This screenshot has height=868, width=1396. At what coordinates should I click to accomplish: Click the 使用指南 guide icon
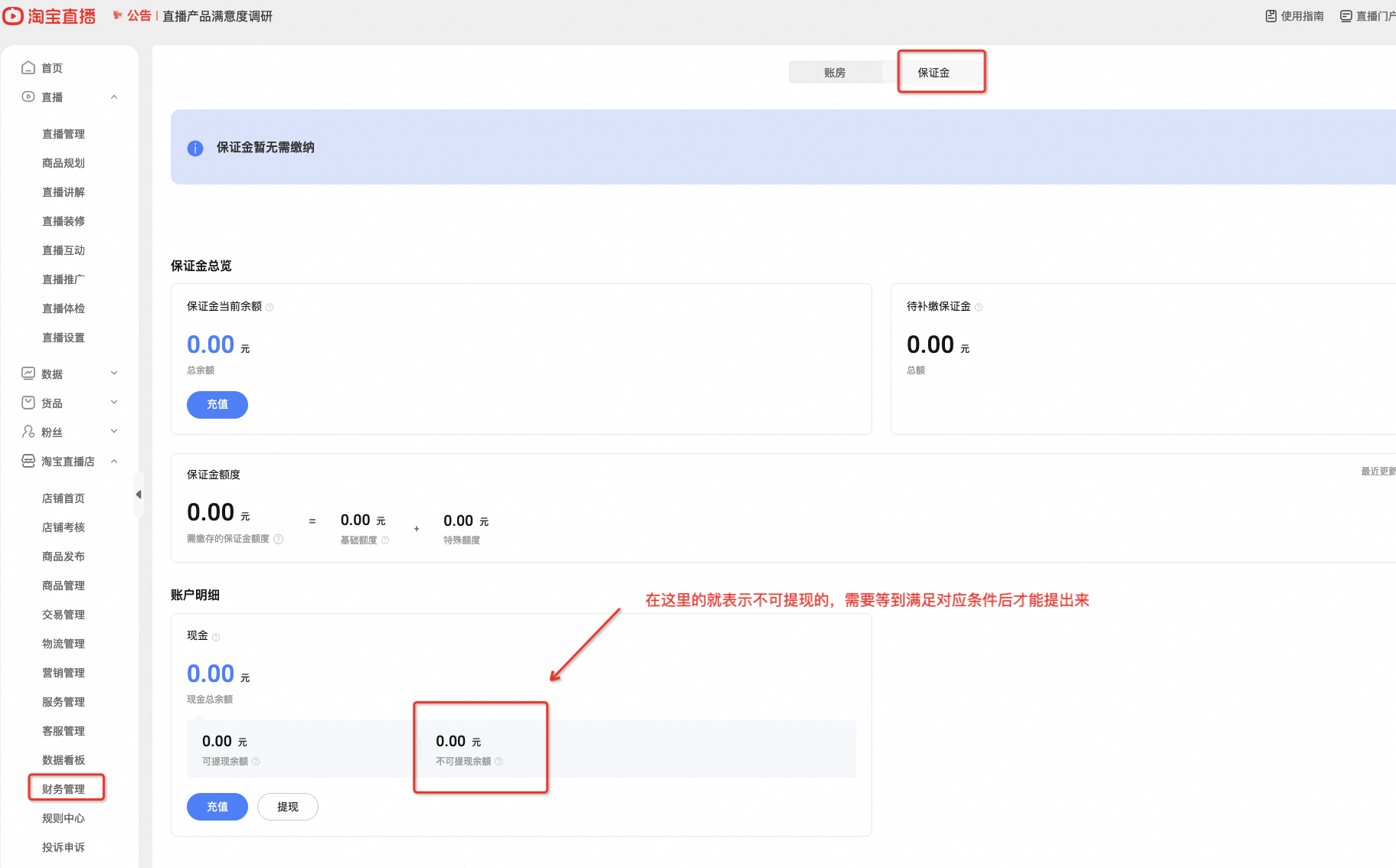(1271, 16)
